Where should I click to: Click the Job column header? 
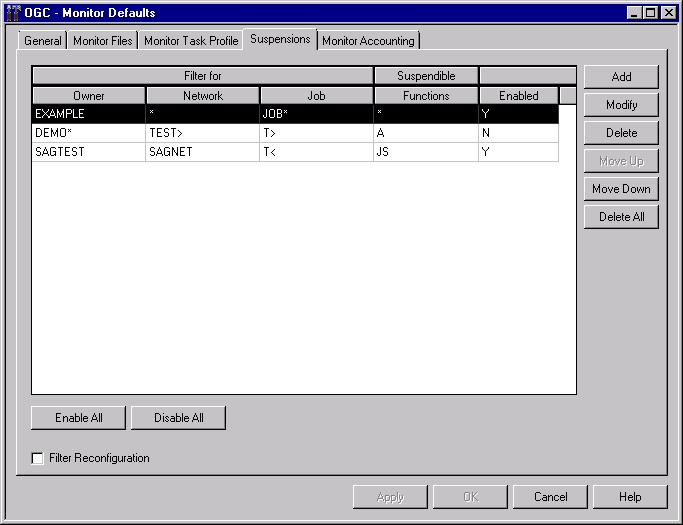317,96
